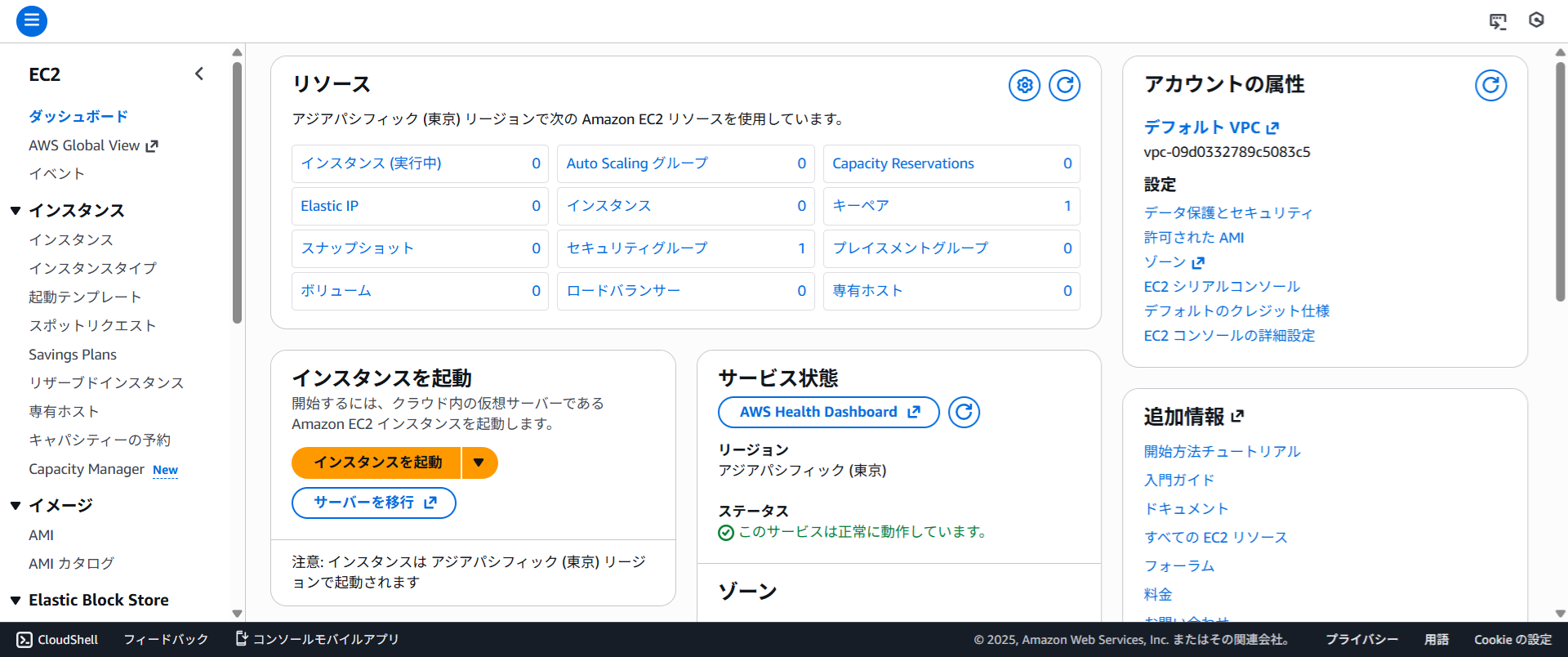Collapse the インスタンス section in the sidebar
Screen dimensions: 1568x657
[16, 211]
